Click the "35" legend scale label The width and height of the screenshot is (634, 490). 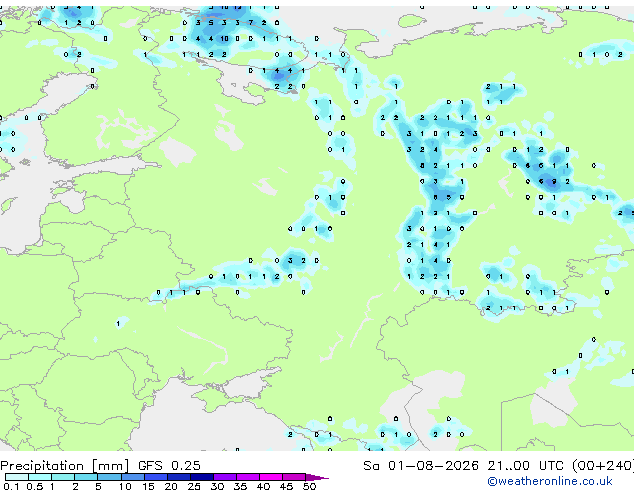click(240, 486)
